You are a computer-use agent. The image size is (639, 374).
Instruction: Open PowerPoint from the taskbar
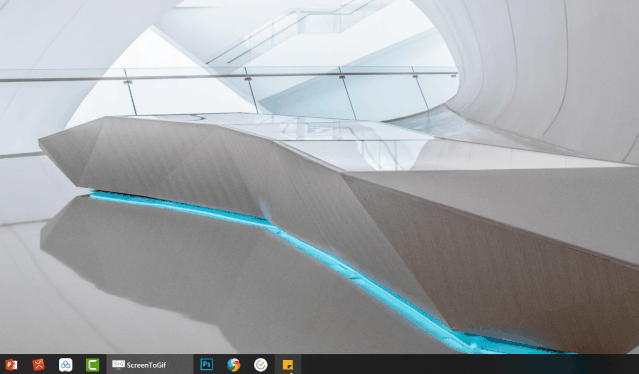(11, 365)
